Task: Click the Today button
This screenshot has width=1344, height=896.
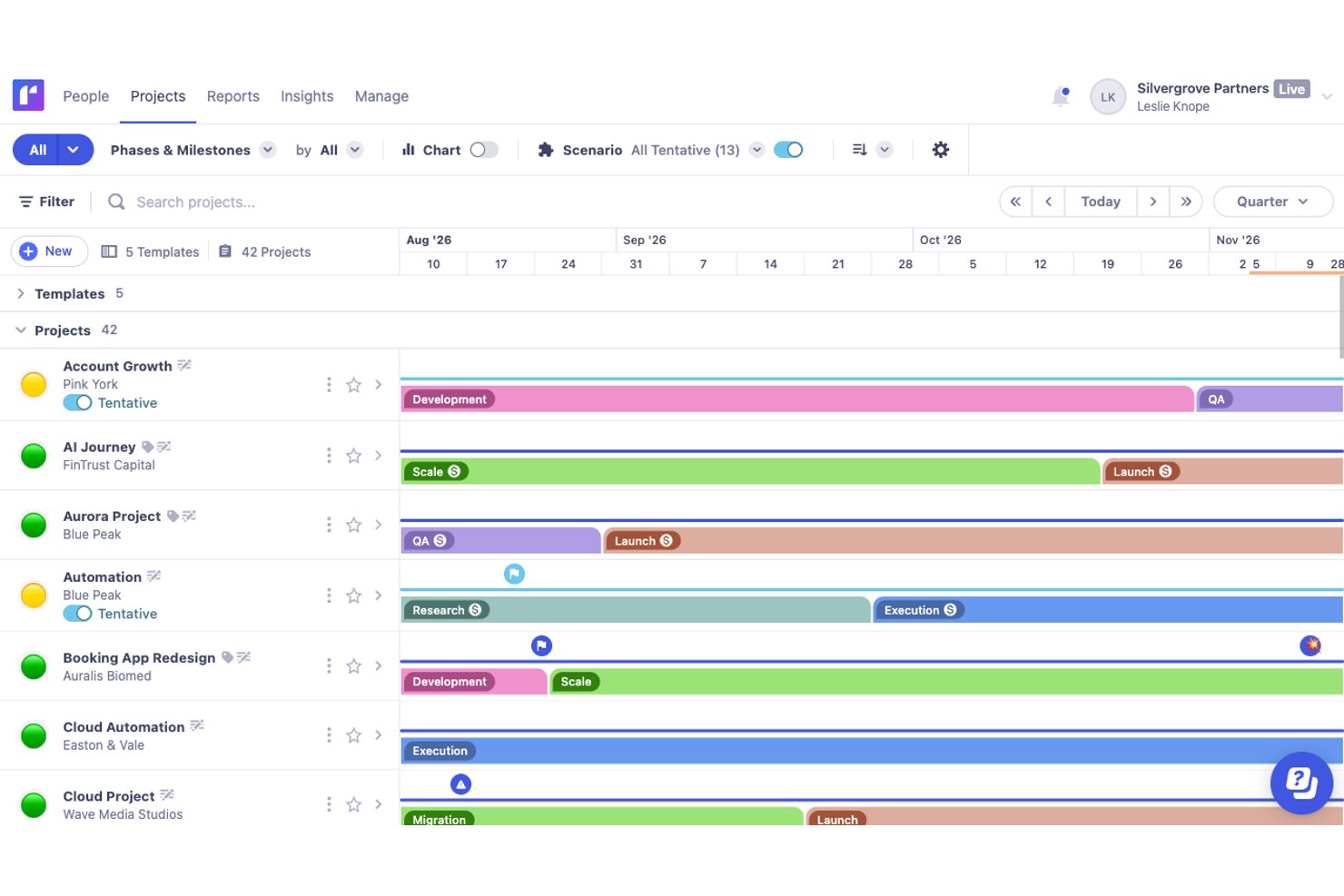Action: pyautogui.click(x=1101, y=202)
